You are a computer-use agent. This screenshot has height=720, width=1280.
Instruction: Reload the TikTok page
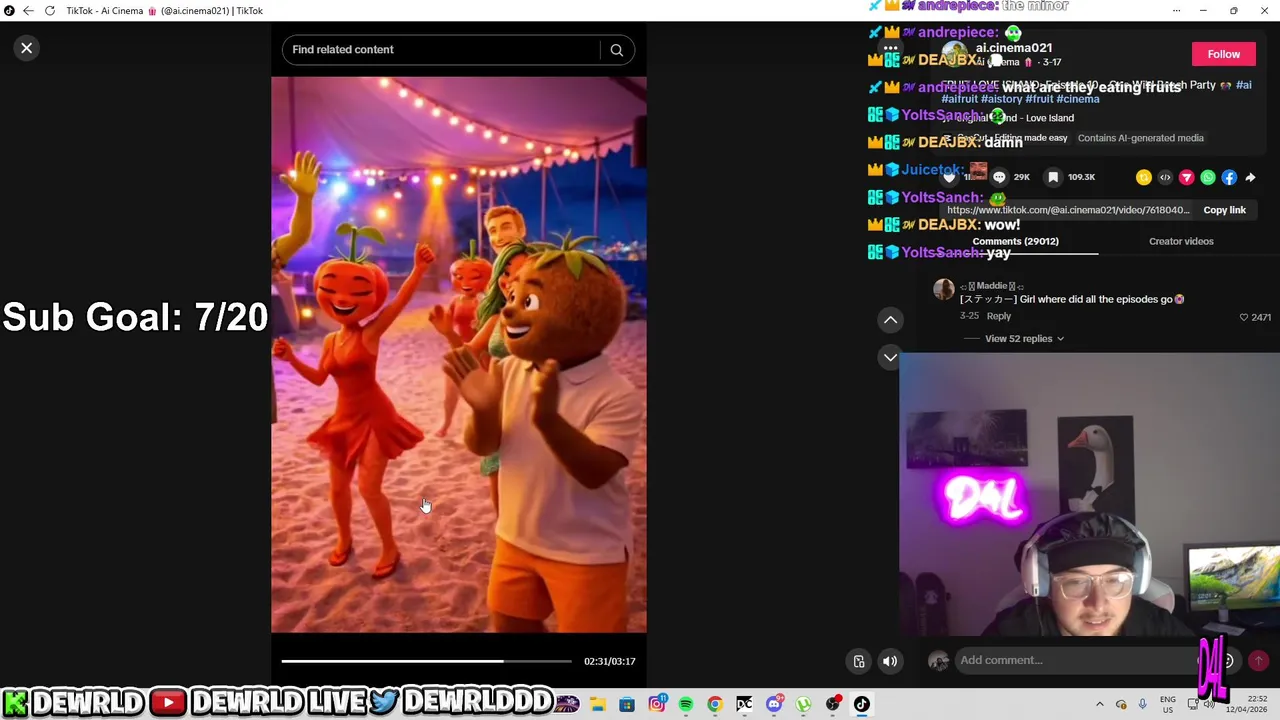49,11
